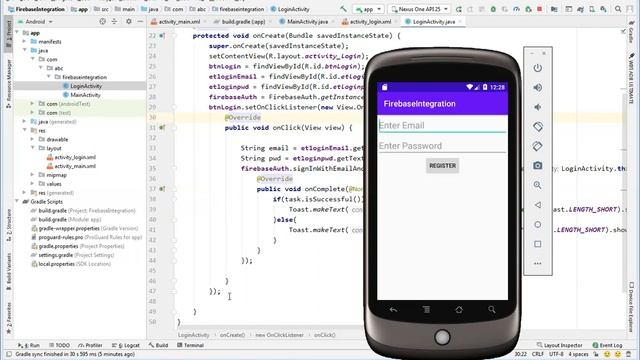640x360 pixels.
Task: Open the SDK Manager icon
Action: tap(603, 9)
